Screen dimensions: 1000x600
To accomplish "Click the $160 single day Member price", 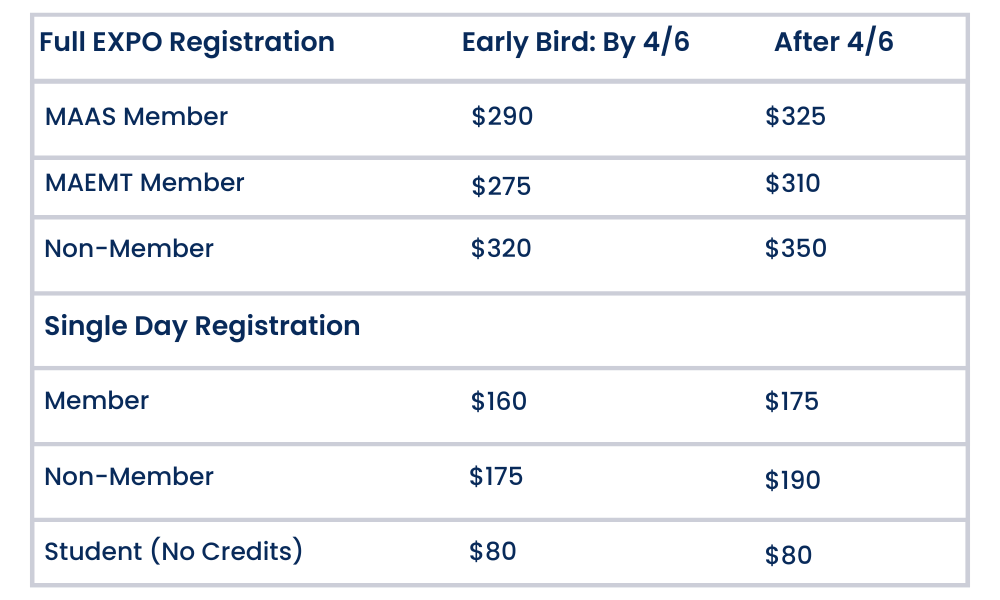I will pos(499,402).
